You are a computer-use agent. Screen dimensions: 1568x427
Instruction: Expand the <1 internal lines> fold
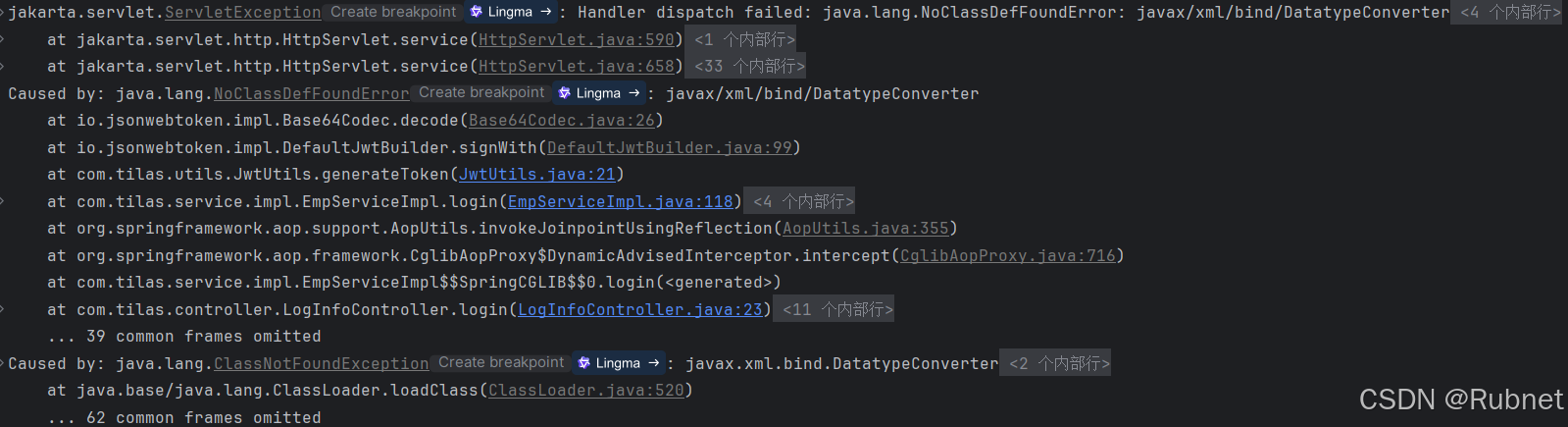point(739,40)
